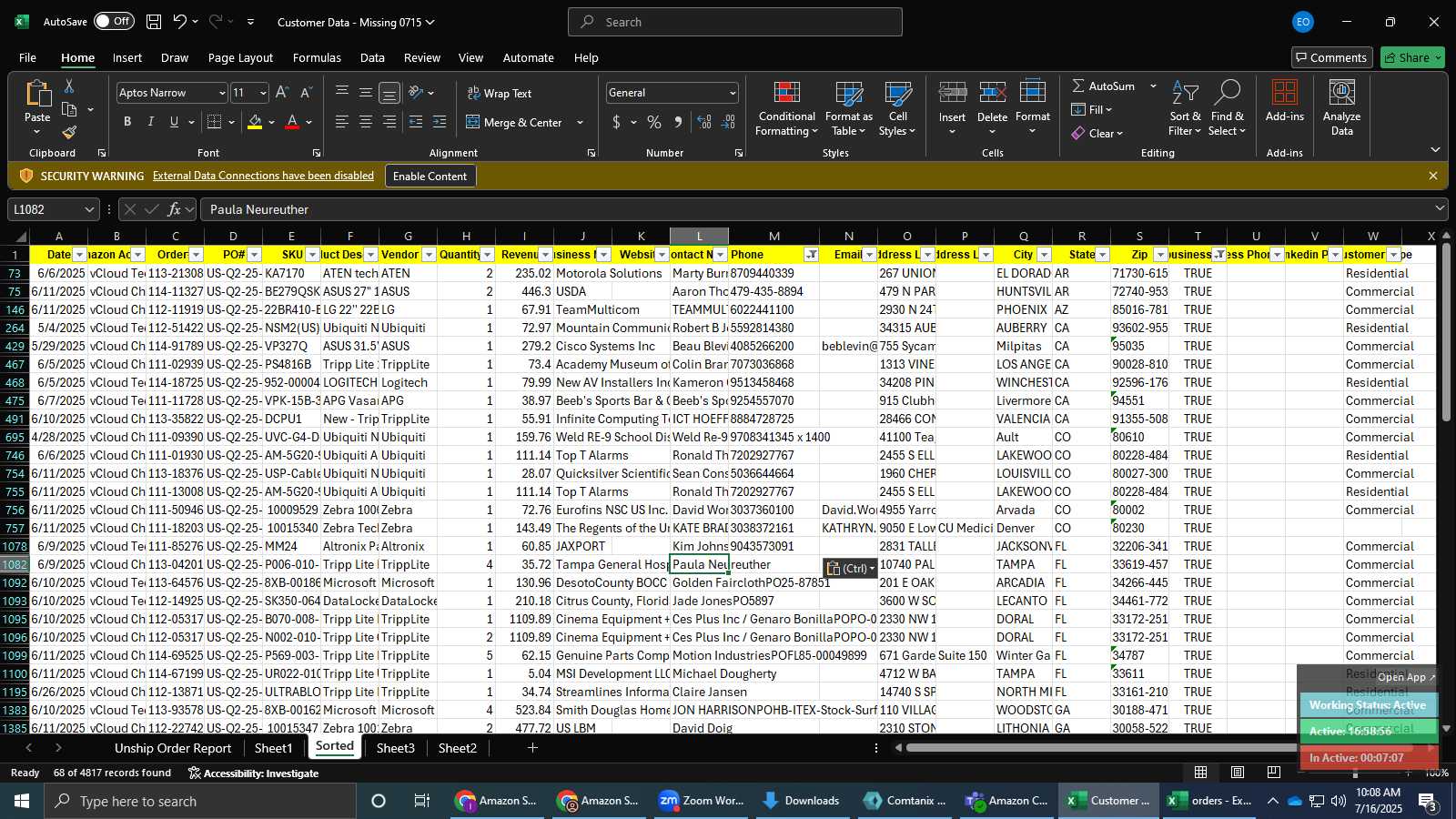The image size is (1456, 819).
Task: Switch to Insert ribbon tab
Action: pos(127,57)
